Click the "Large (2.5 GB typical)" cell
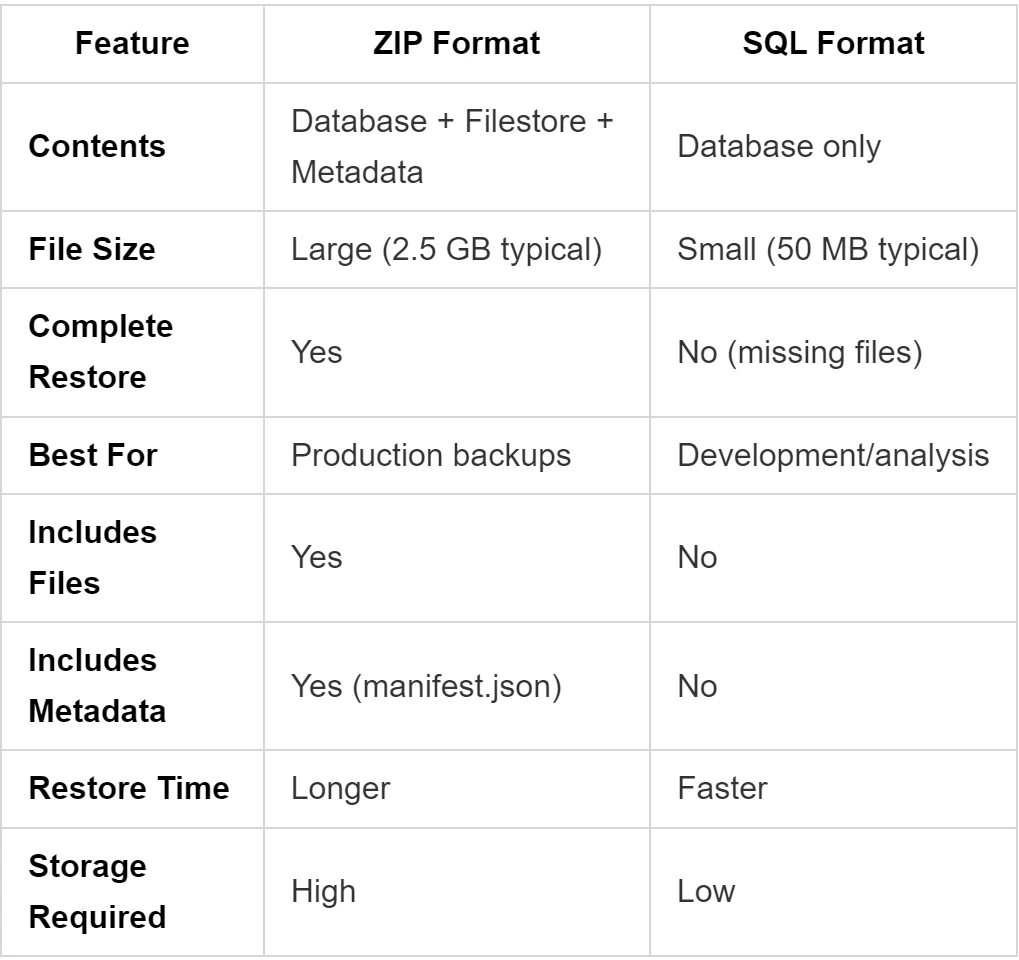This screenshot has width=1019, height=960. point(446,249)
